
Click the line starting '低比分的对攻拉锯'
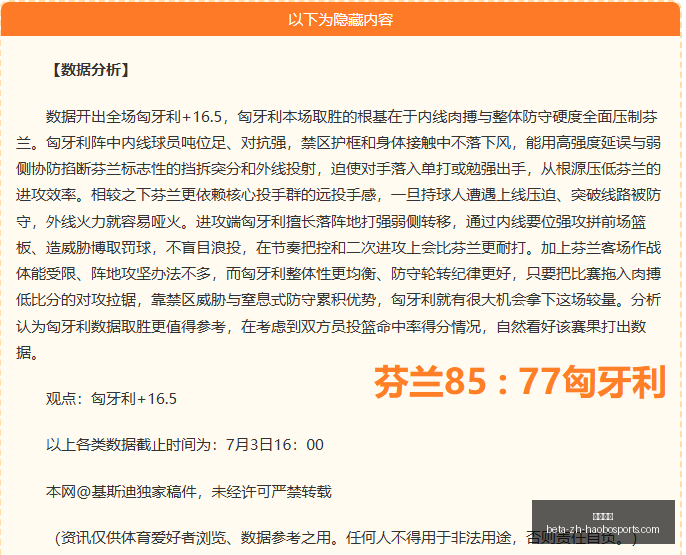338,300
